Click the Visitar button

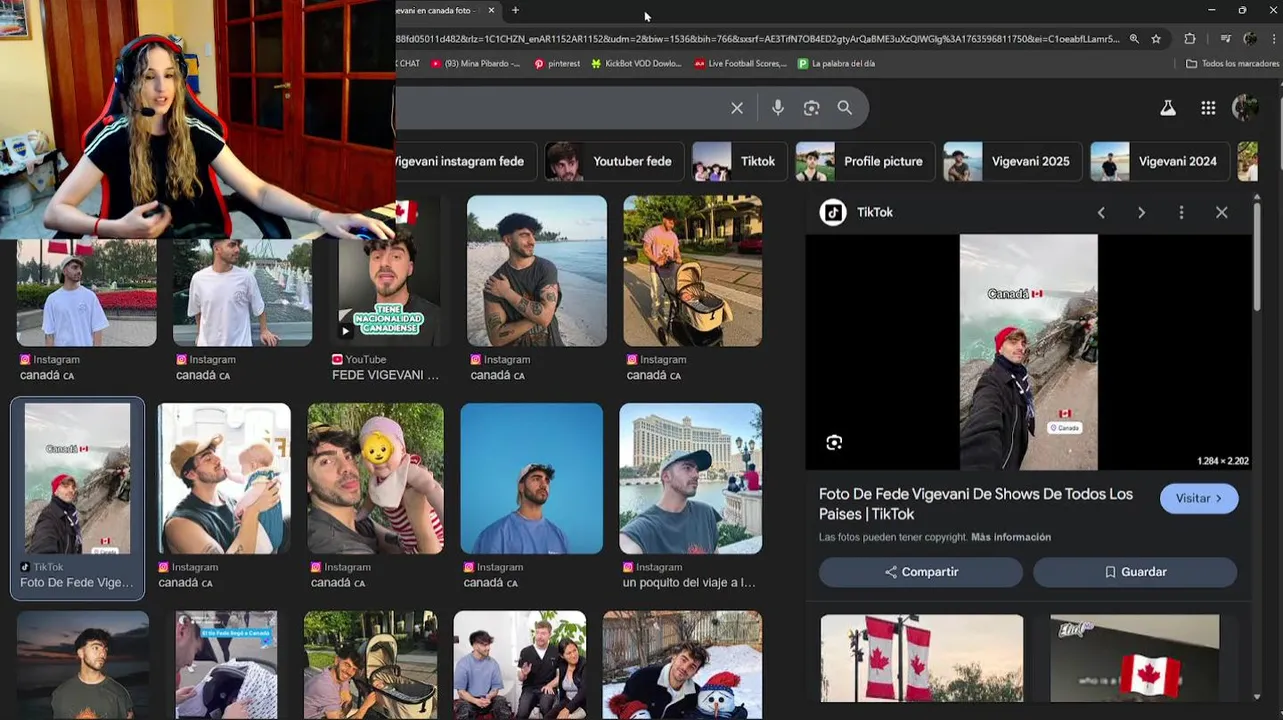[1199, 498]
